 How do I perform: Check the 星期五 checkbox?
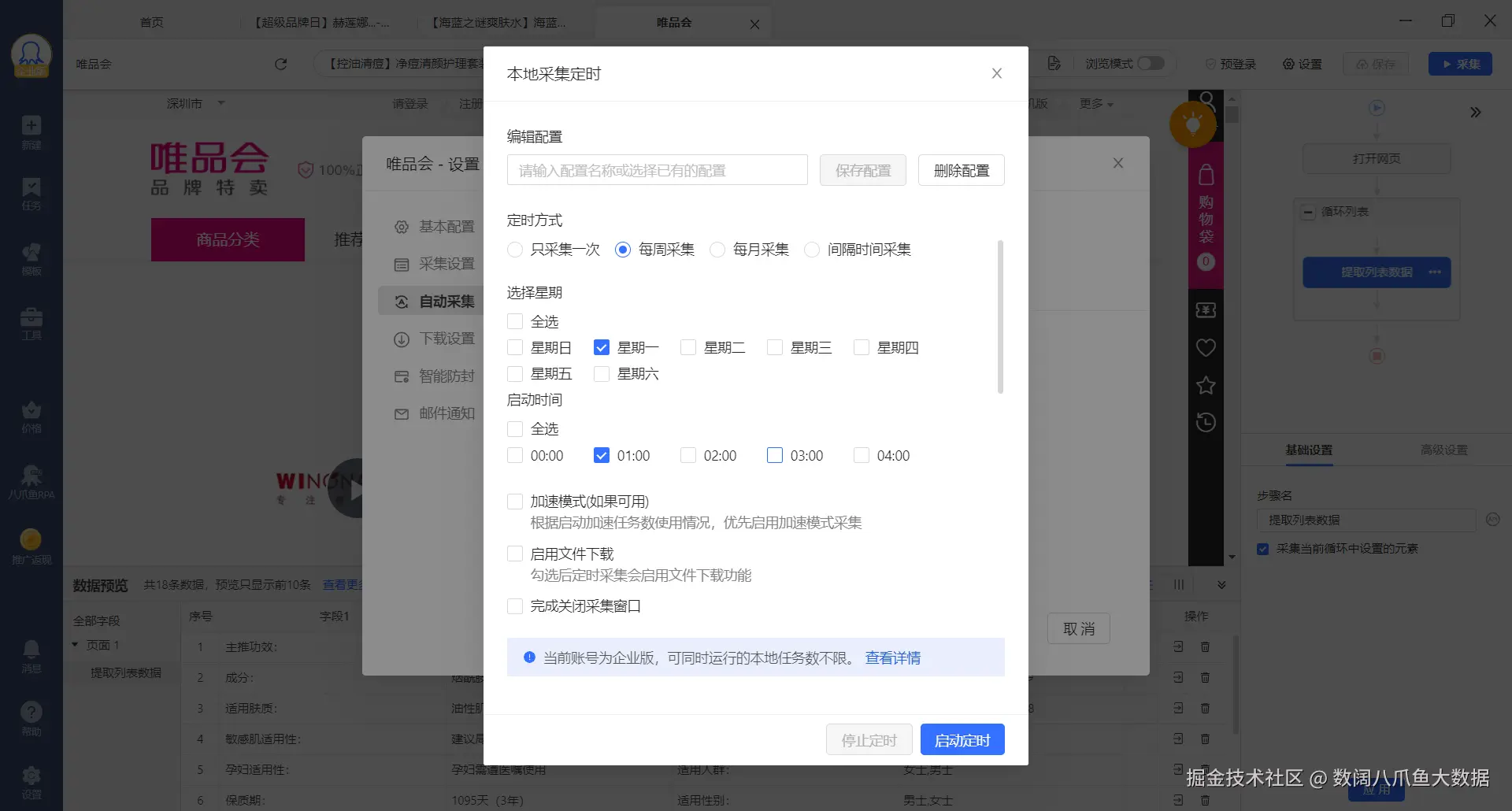tap(515, 374)
